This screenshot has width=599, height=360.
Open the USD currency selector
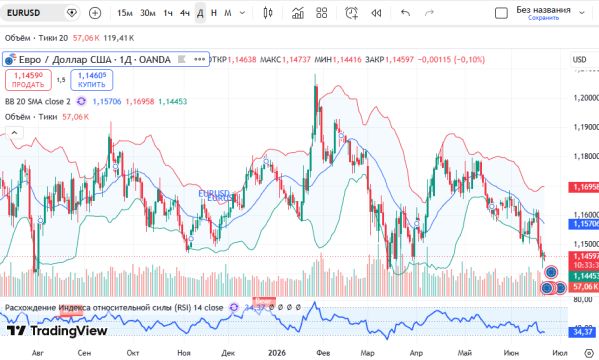pyautogui.click(x=580, y=60)
